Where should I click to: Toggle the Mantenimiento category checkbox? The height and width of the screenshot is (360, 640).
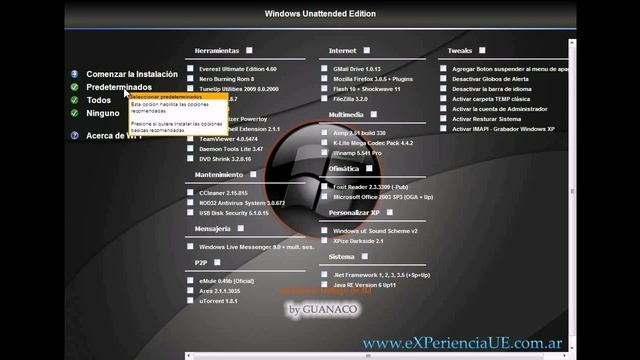[x=253, y=174]
